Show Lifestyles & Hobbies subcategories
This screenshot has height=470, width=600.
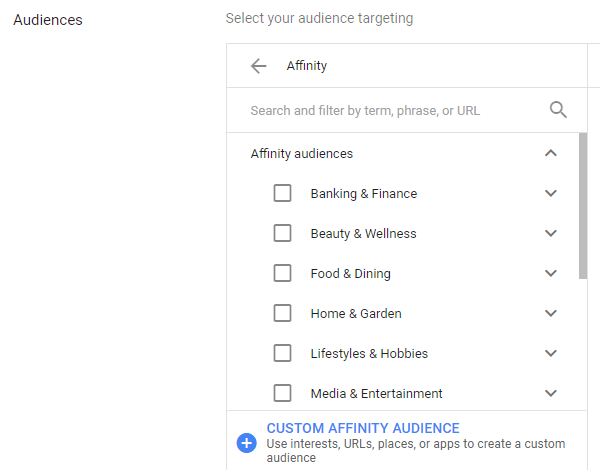click(550, 353)
